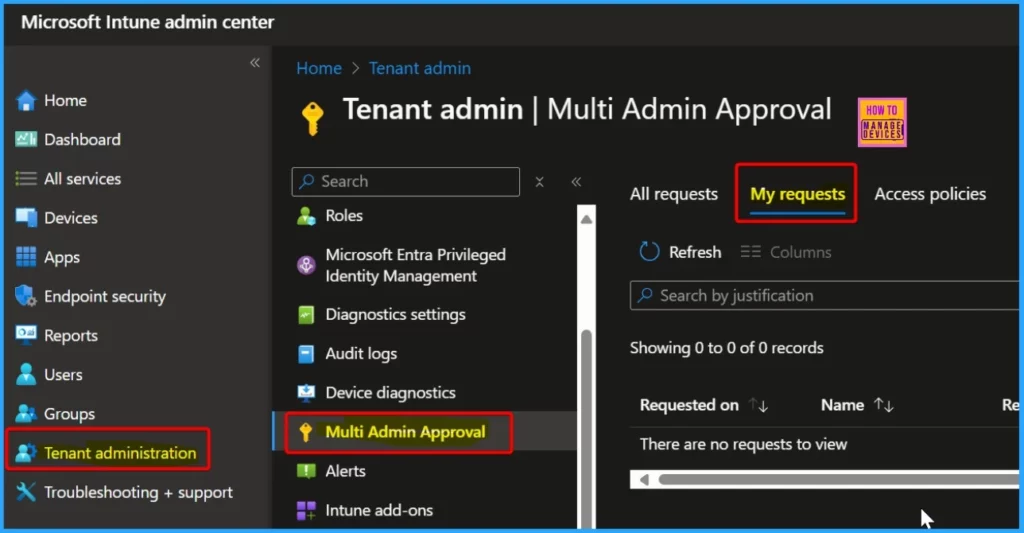Click the Home house icon in sidebar
Image resolution: width=1024 pixels, height=533 pixels.
[26, 101]
